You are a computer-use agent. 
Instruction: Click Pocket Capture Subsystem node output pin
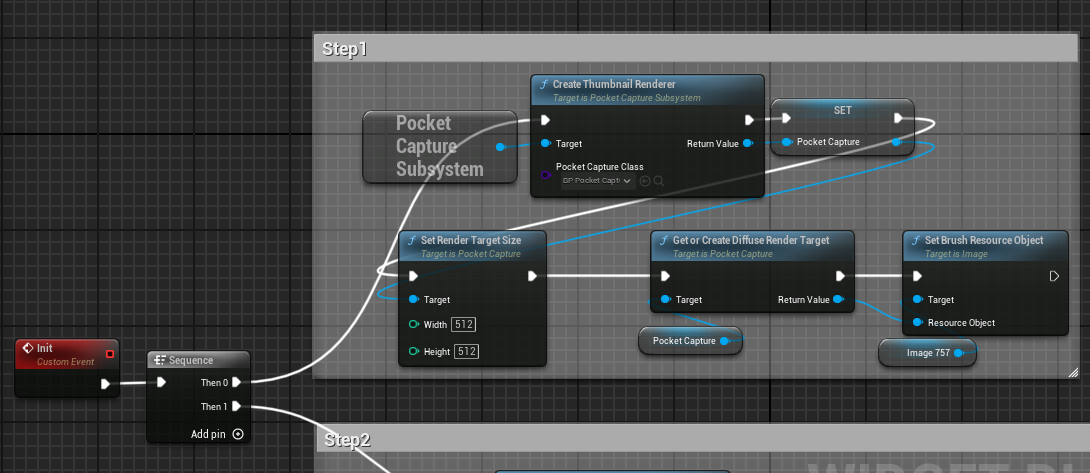point(500,147)
